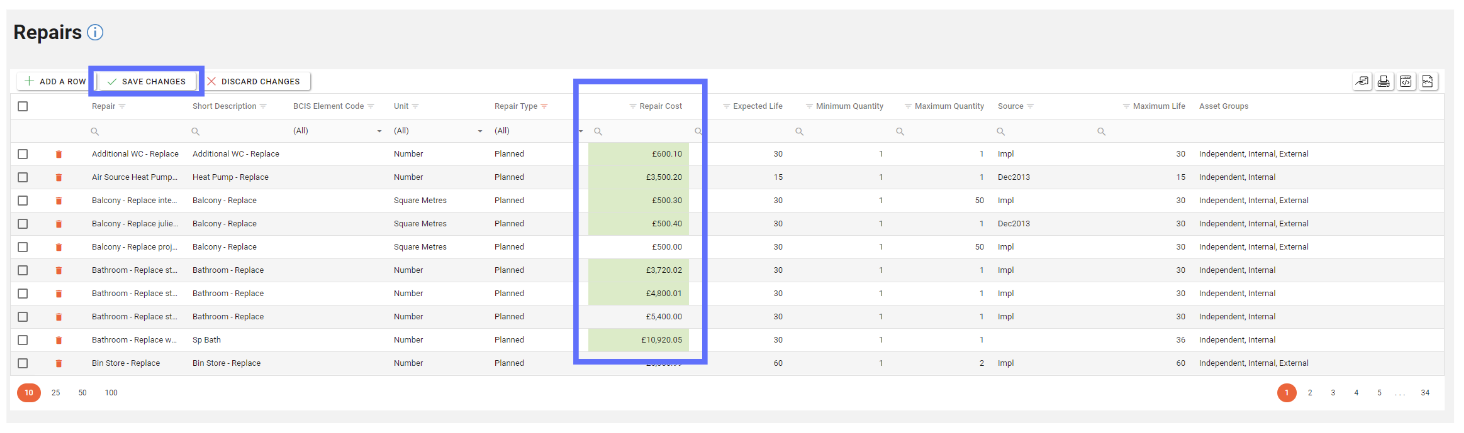Select the Bin Store - Replace row checkbox

tap(23, 363)
